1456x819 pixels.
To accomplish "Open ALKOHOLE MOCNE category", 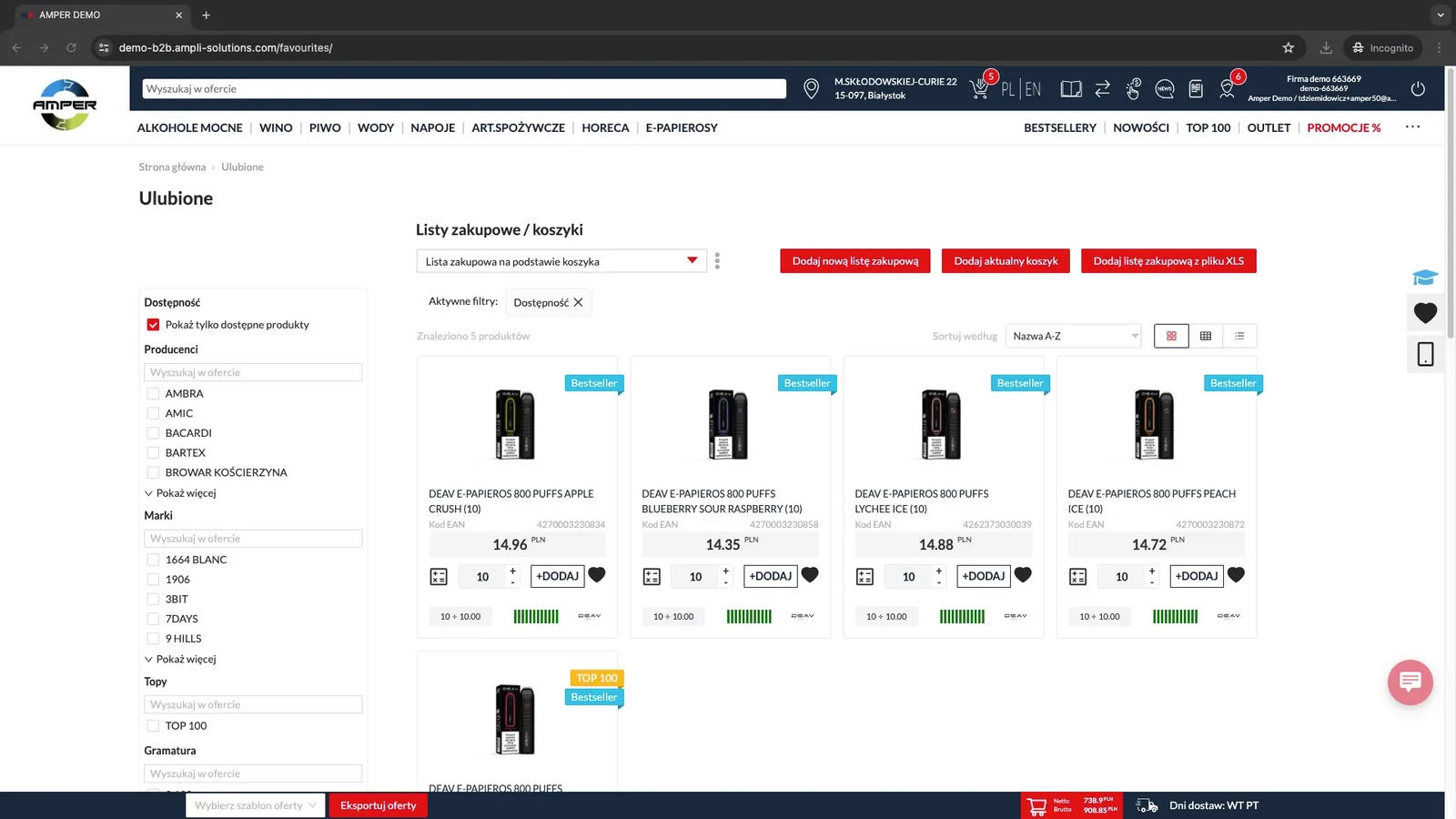I will (x=190, y=127).
